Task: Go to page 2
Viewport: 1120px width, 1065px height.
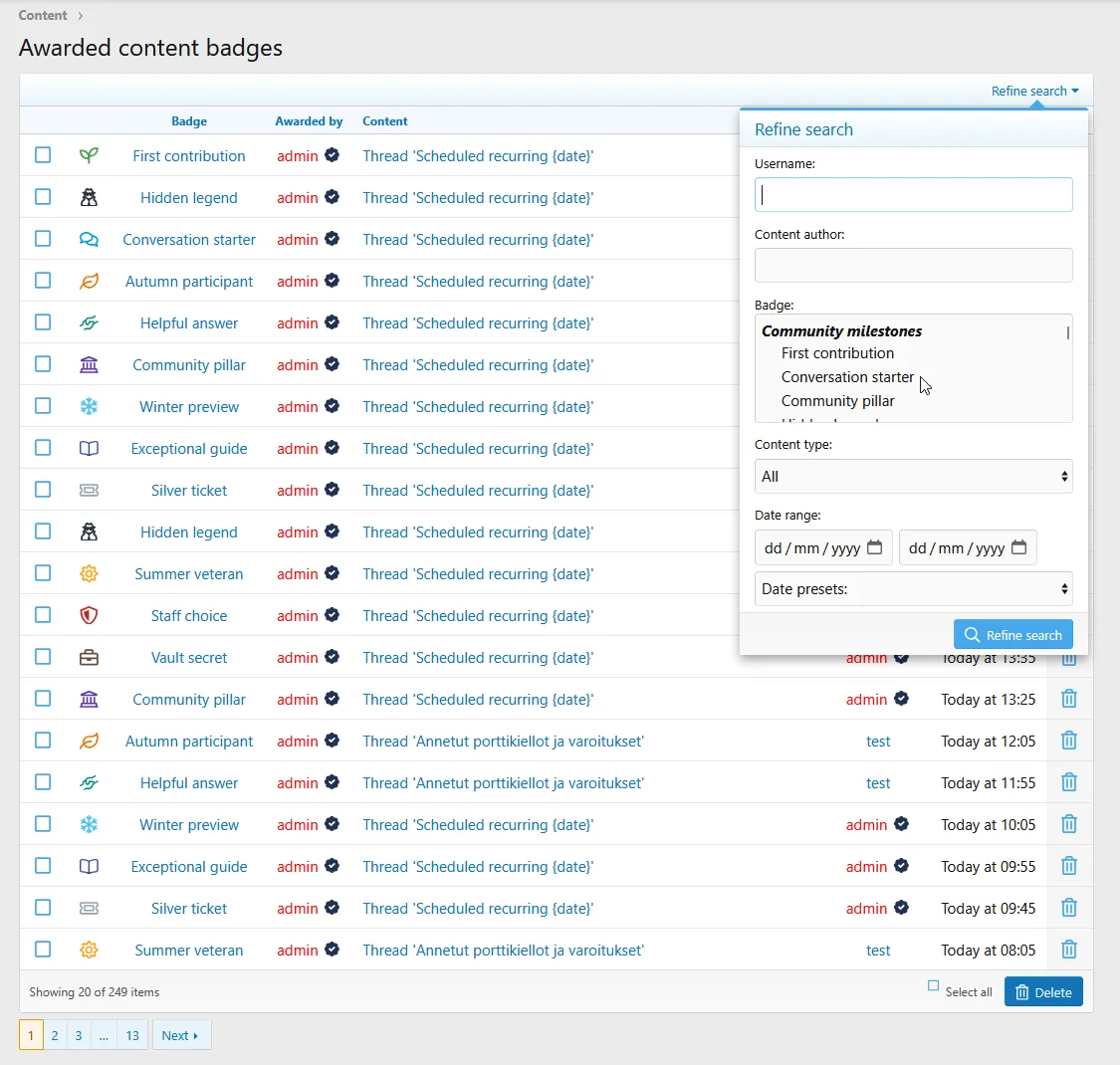Action: (x=55, y=1035)
